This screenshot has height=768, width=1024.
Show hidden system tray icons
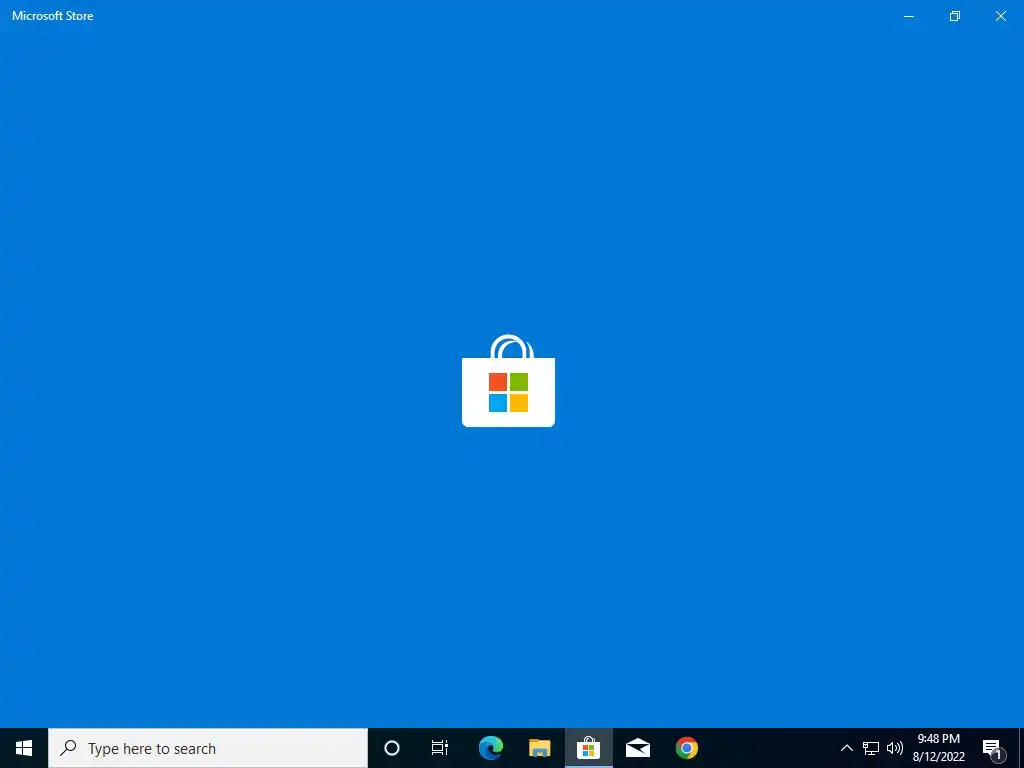pyautogui.click(x=846, y=748)
